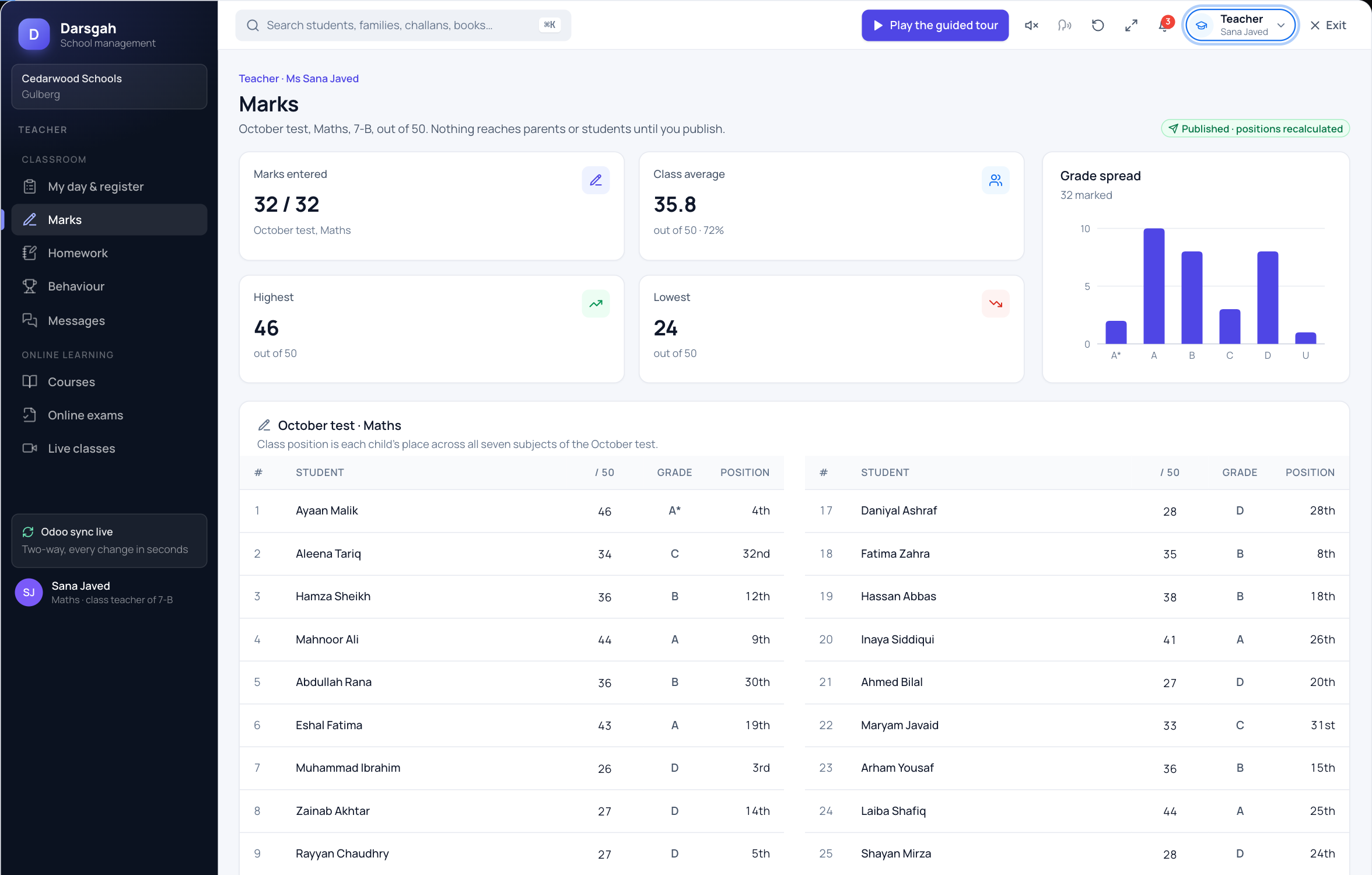Click Published · positions recalculated badge

coord(1255,129)
